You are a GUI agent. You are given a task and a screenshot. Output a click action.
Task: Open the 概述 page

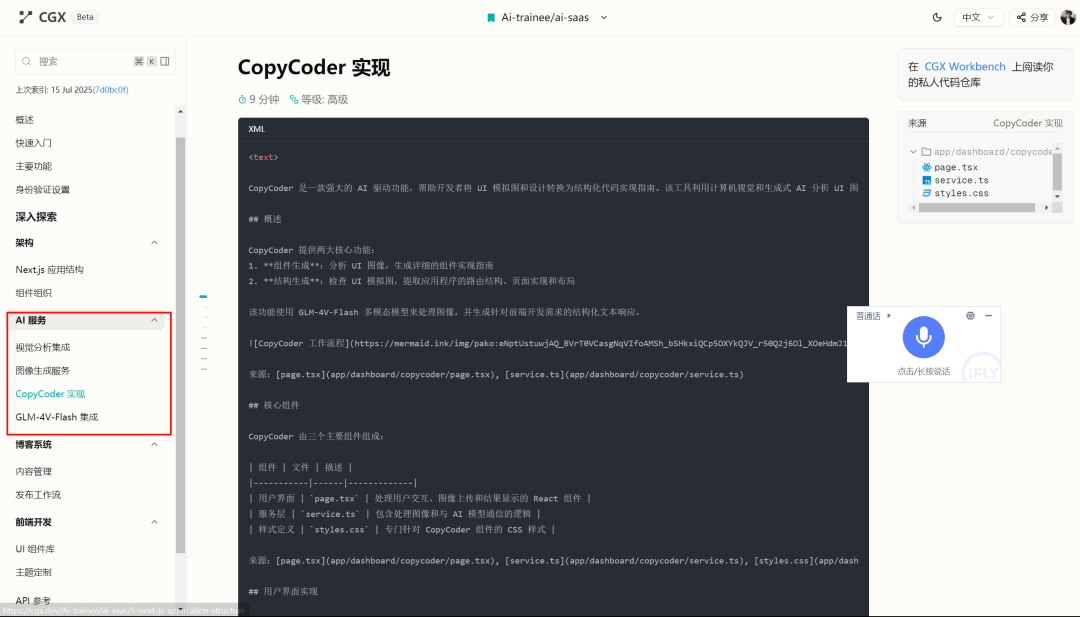(x=25, y=120)
